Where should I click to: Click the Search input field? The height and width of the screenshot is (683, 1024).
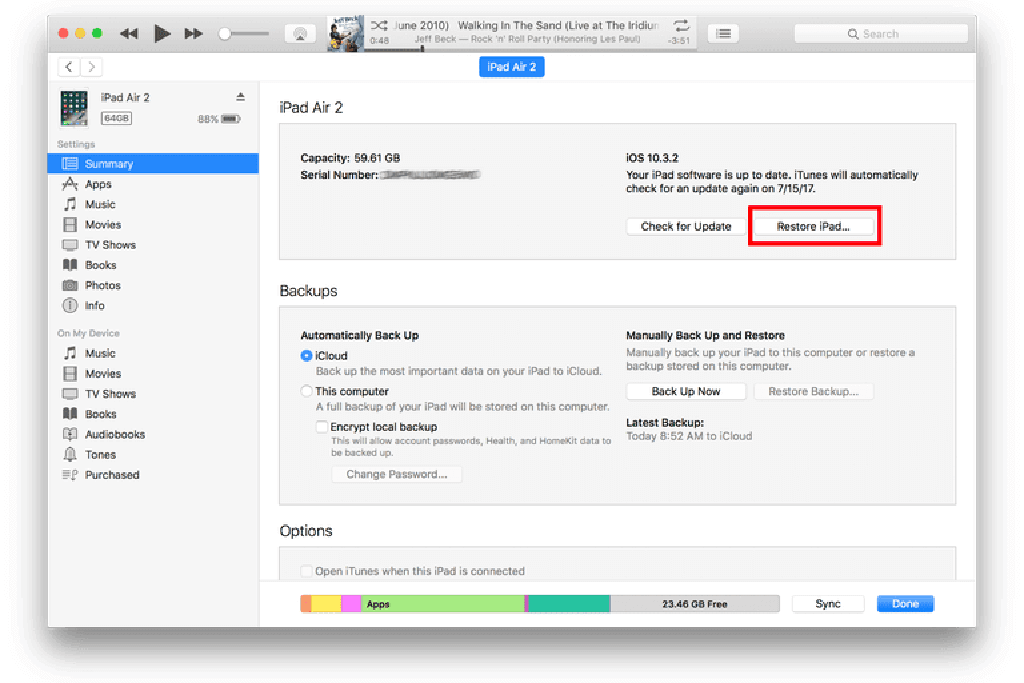tap(880, 34)
